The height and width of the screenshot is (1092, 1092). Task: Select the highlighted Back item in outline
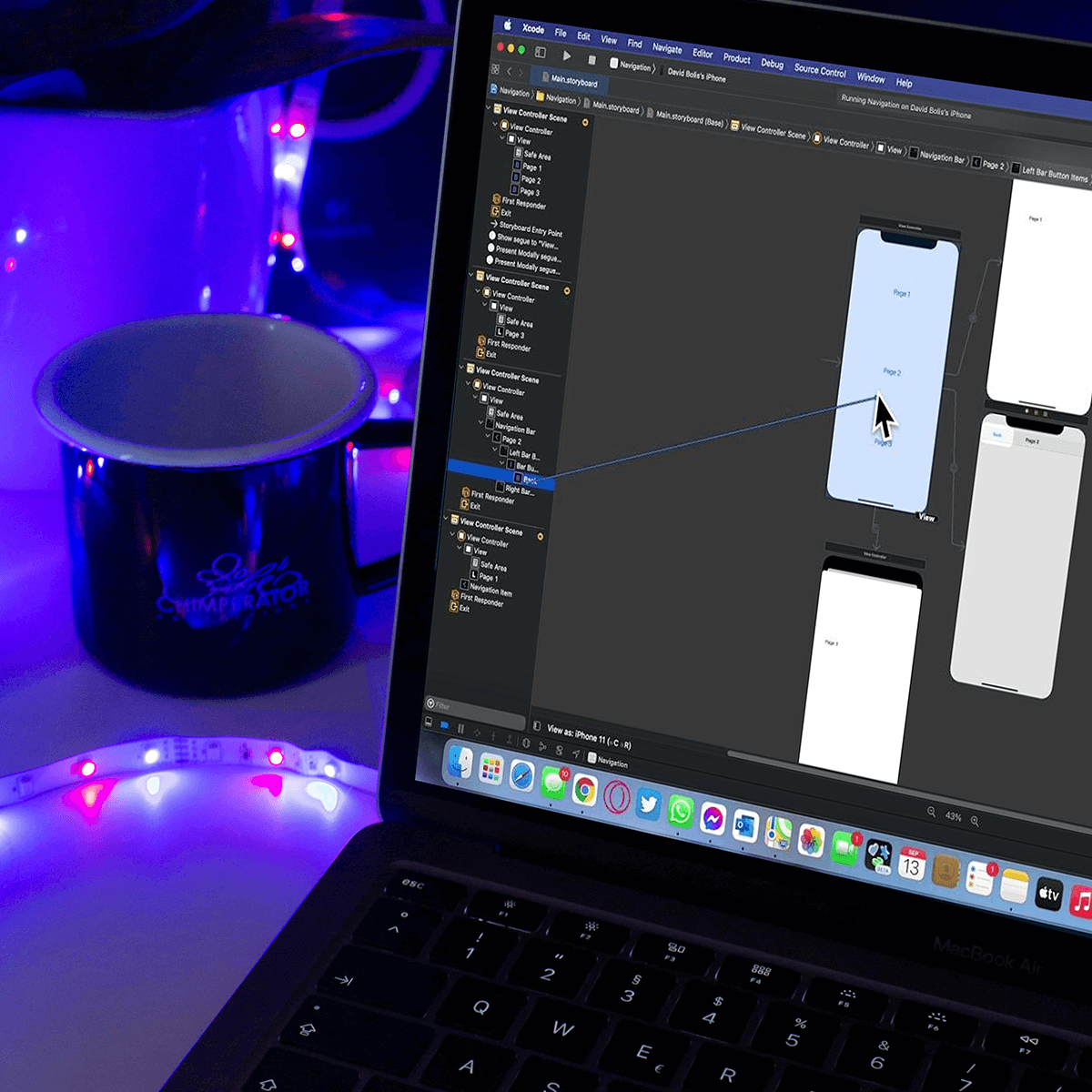500,474
